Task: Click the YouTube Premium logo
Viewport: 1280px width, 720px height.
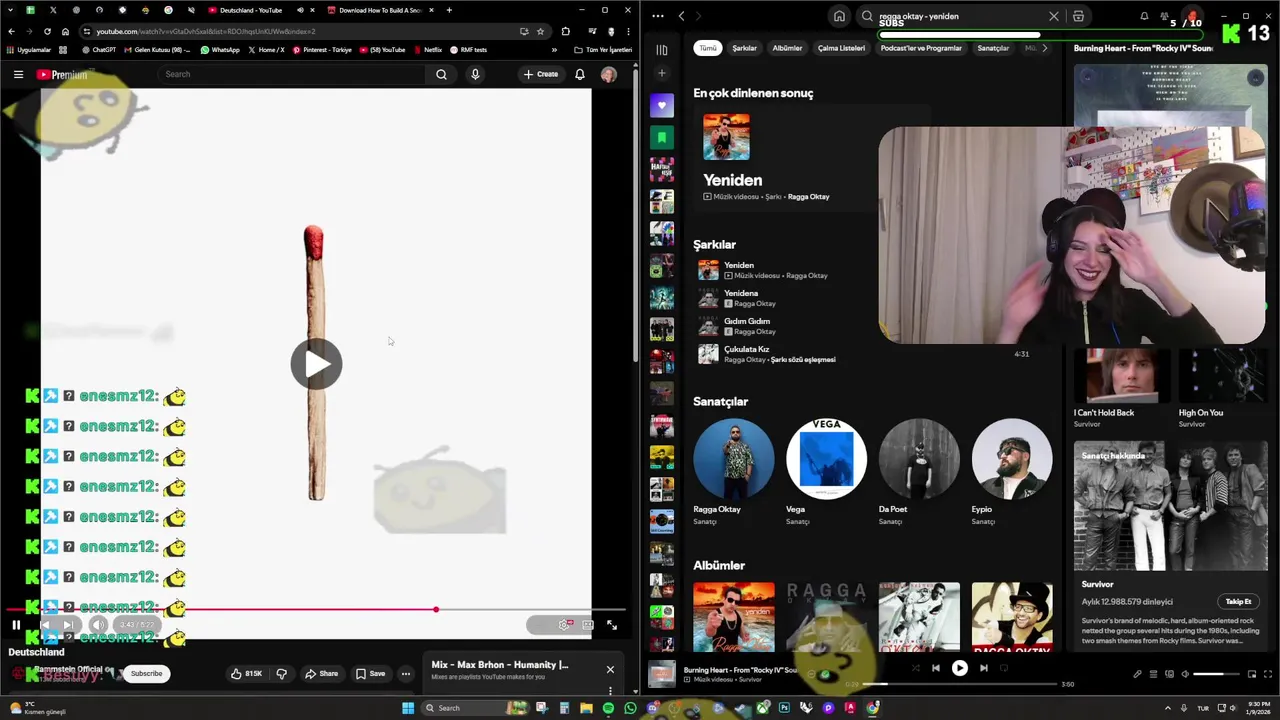Action: 62,74
